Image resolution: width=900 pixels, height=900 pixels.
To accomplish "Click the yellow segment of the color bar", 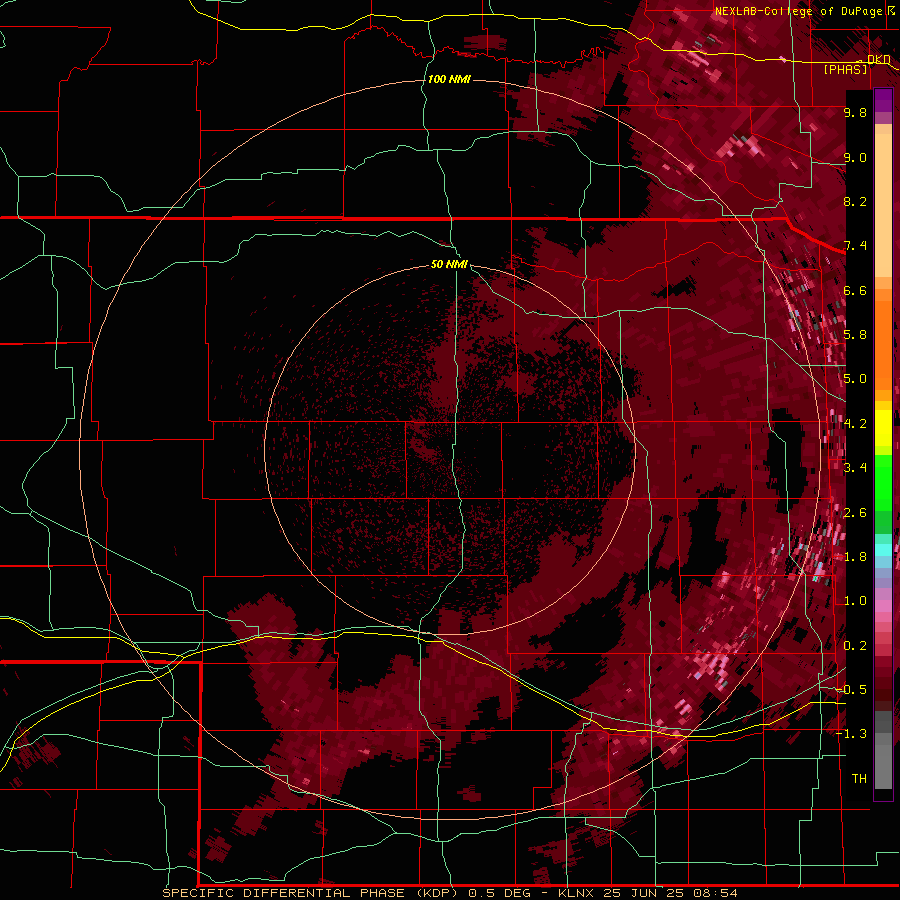I will [883, 428].
